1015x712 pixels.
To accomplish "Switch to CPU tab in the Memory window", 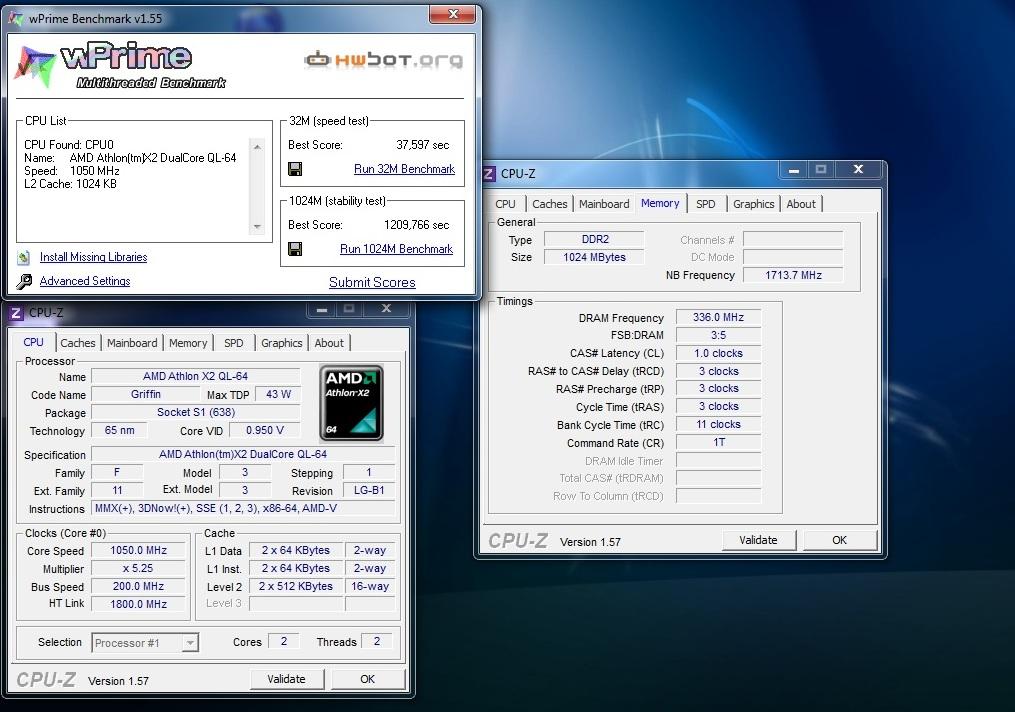I will tap(506, 204).
